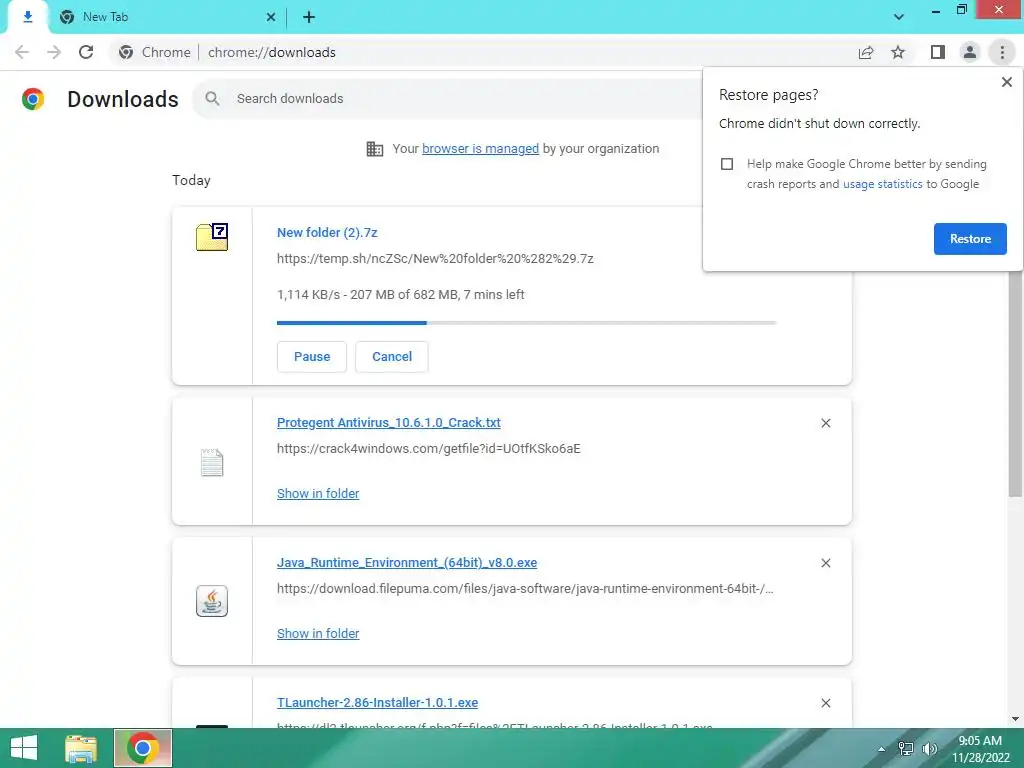Click the 'New folder (2).7z' file name
Screen dimensions: 1024x768
point(327,232)
